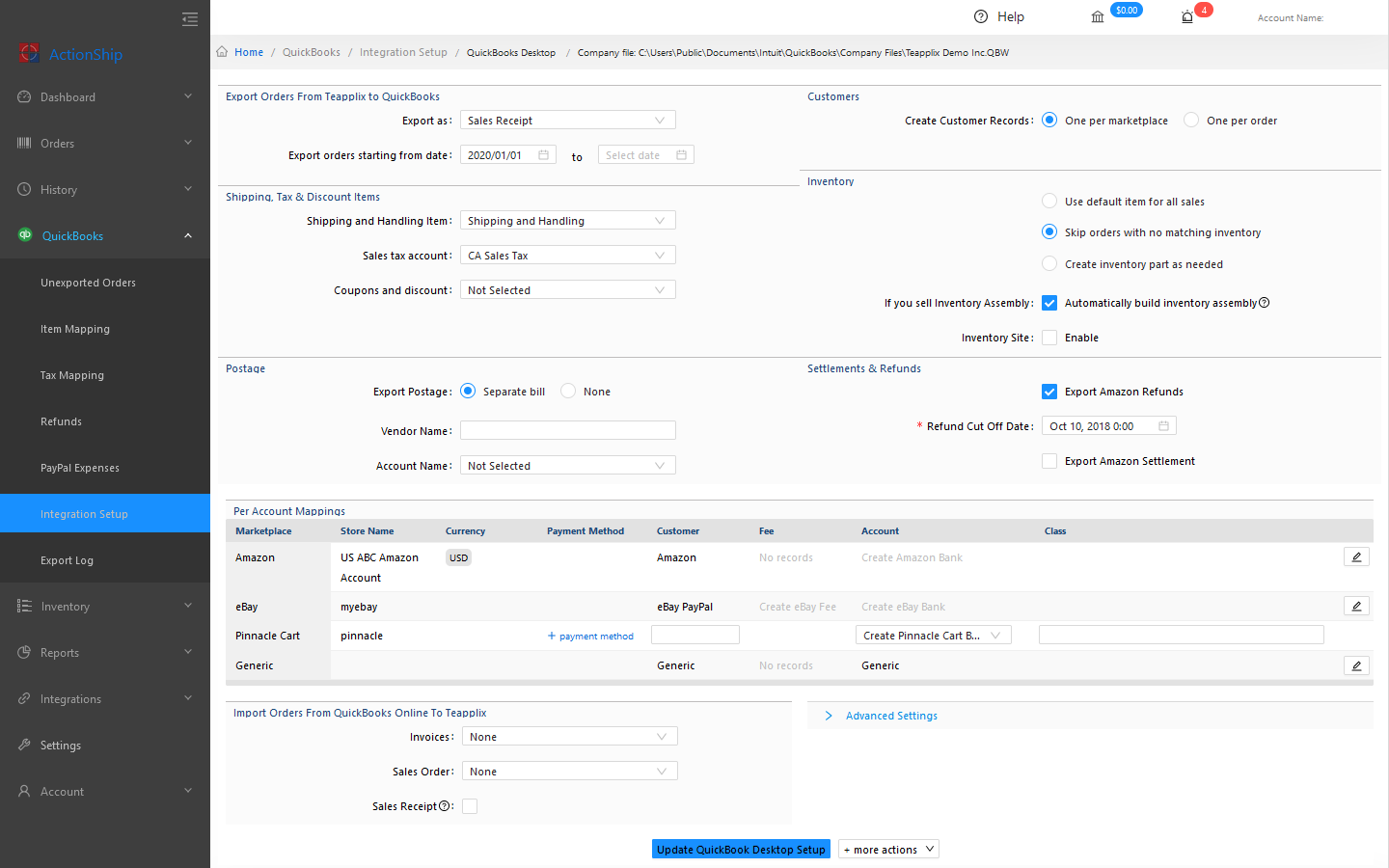Click the add payment method link
The height and width of the screenshot is (868, 1389).
(x=590, y=637)
